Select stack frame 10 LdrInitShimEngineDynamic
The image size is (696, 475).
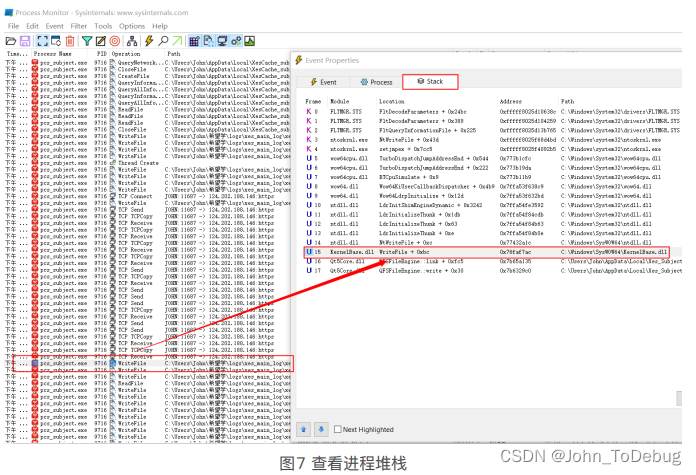[493, 205]
